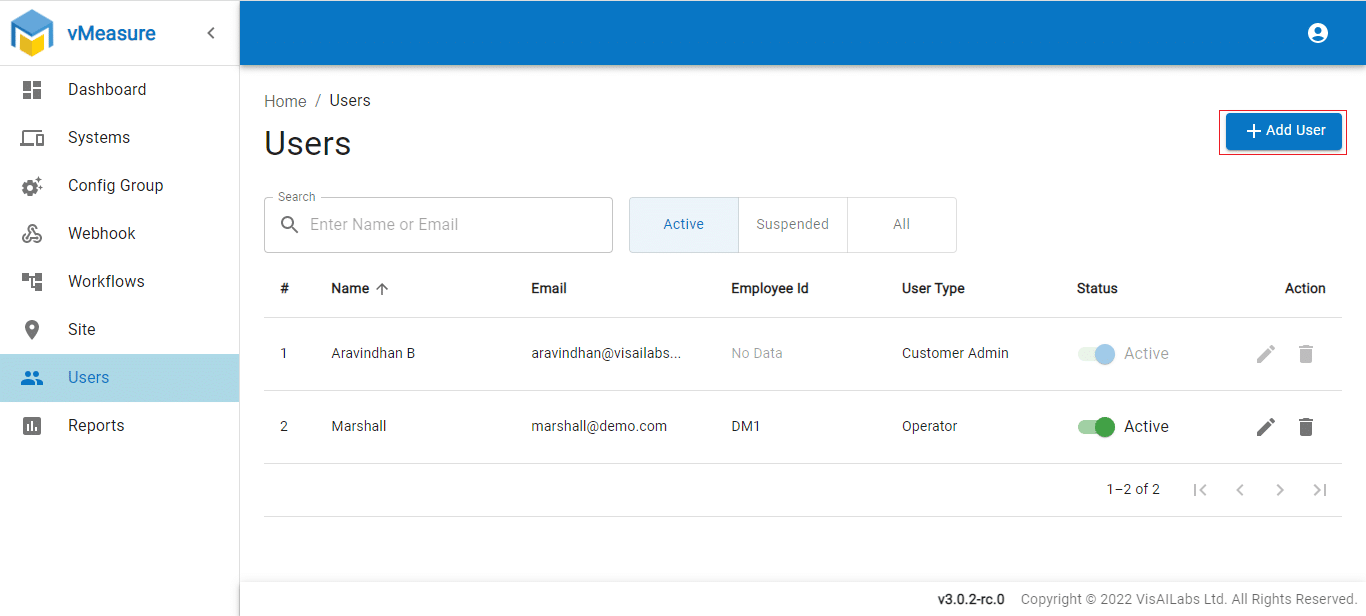View All users tab
The width and height of the screenshot is (1366, 616).
[x=901, y=224]
